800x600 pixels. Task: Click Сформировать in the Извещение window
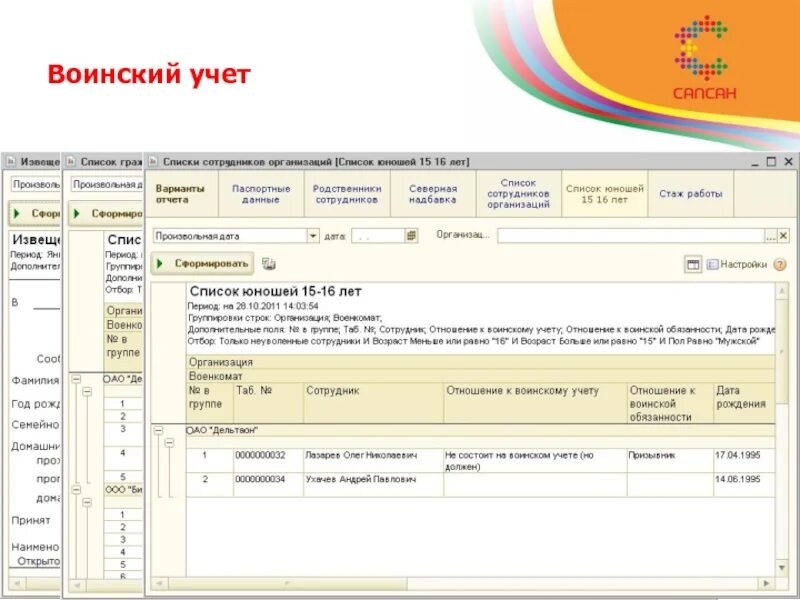click(x=35, y=213)
